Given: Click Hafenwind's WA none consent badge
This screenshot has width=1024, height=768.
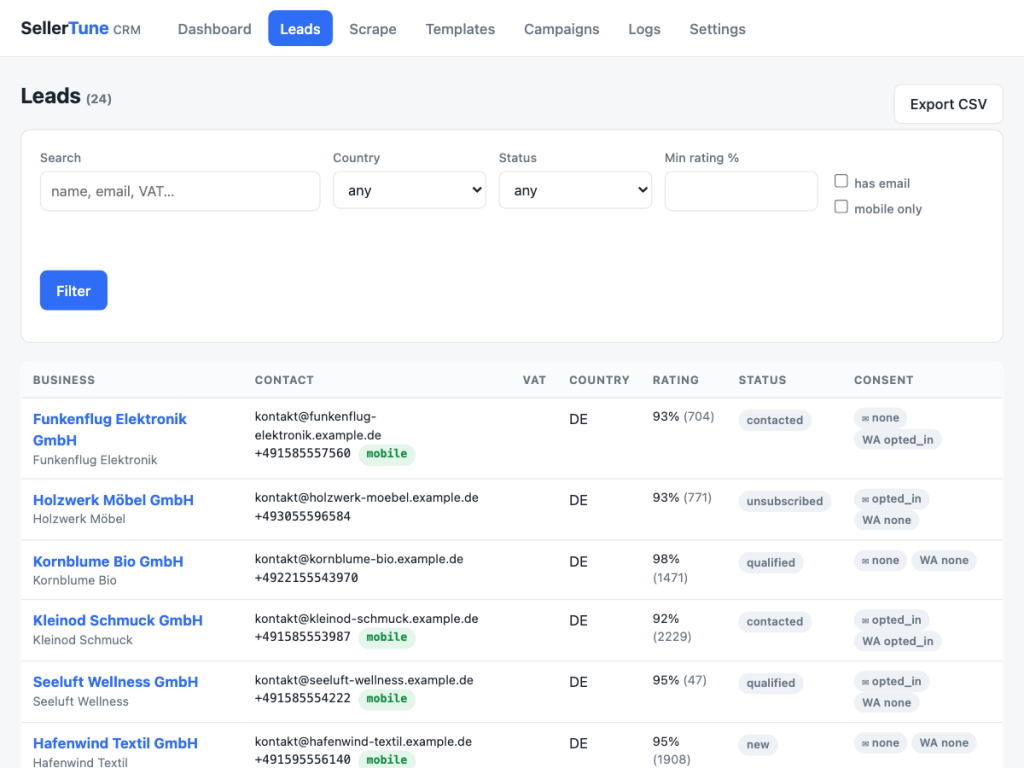Looking at the screenshot, I should 944,743.
